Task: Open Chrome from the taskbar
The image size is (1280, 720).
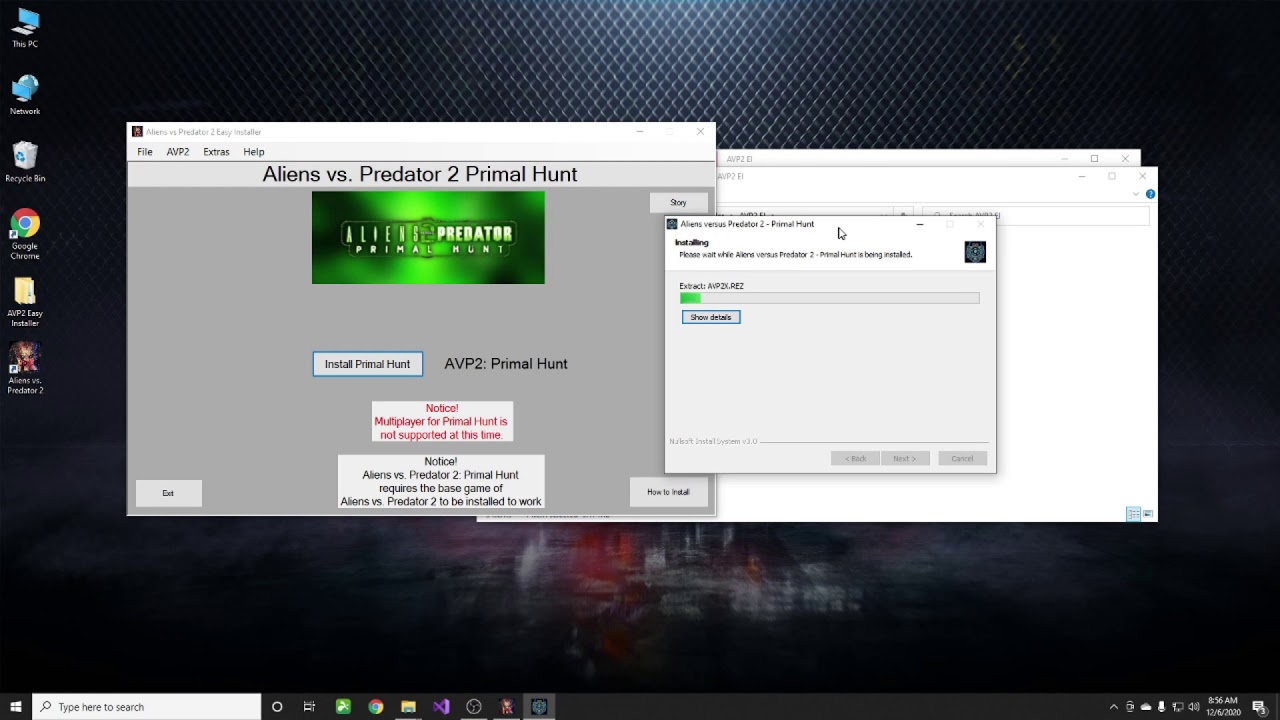Action: (x=376, y=707)
